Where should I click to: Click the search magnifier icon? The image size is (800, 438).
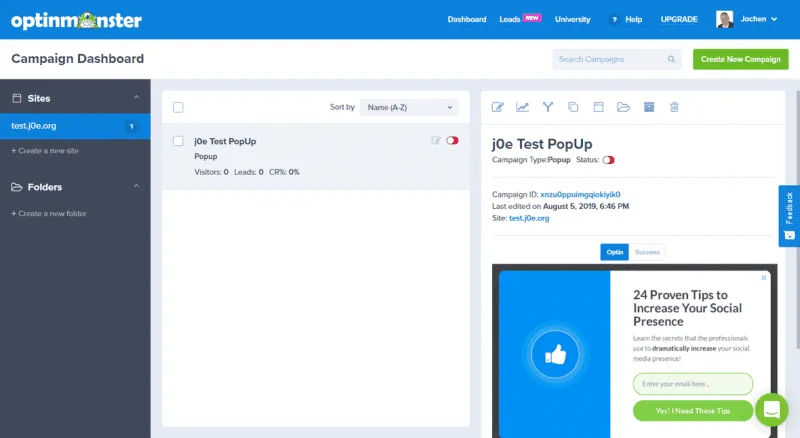click(671, 59)
